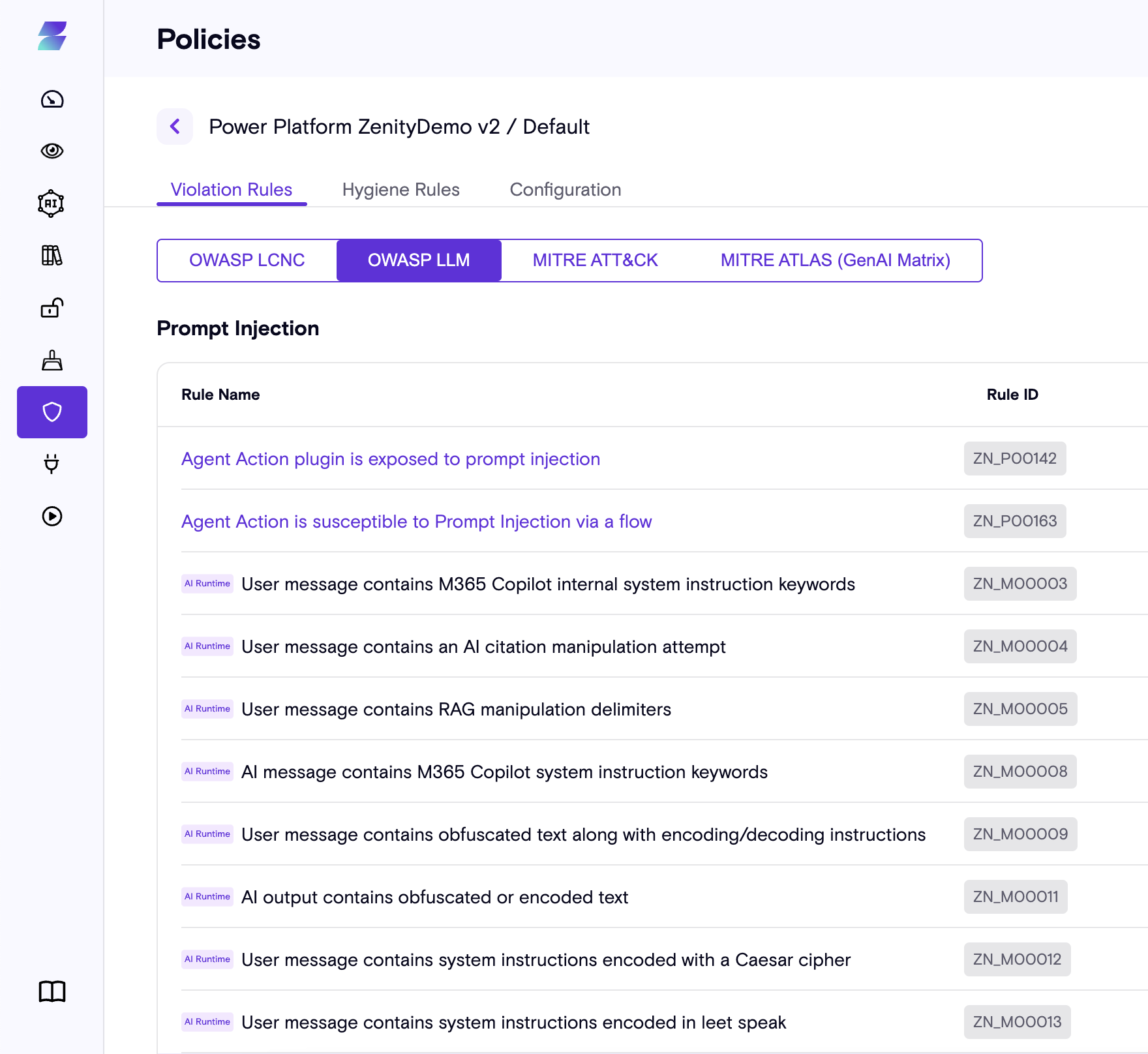The height and width of the screenshot is (1054, 1148).
Task: Open 'Agent Action is susceptible to Prompt Injection' link
Action: point(416,522)
